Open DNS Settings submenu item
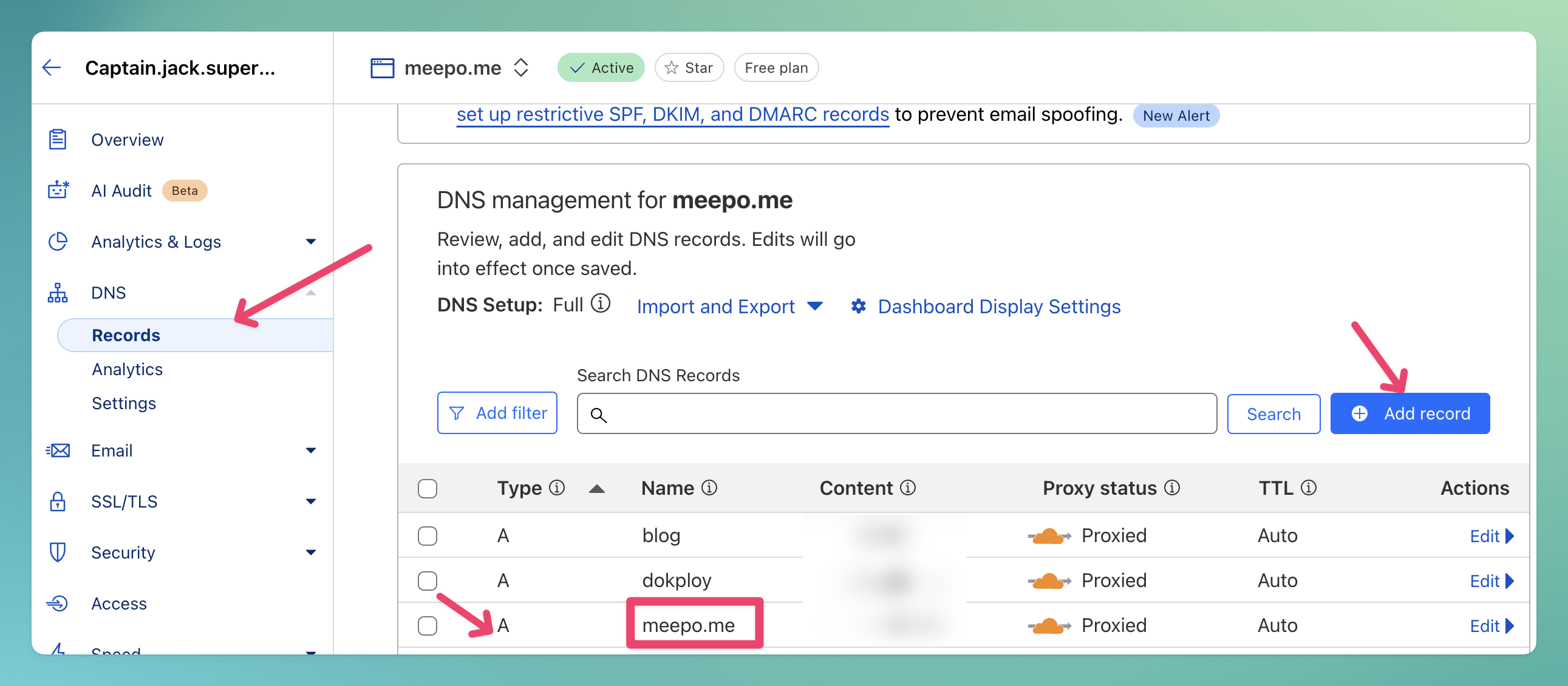 [x=123, y=403]
